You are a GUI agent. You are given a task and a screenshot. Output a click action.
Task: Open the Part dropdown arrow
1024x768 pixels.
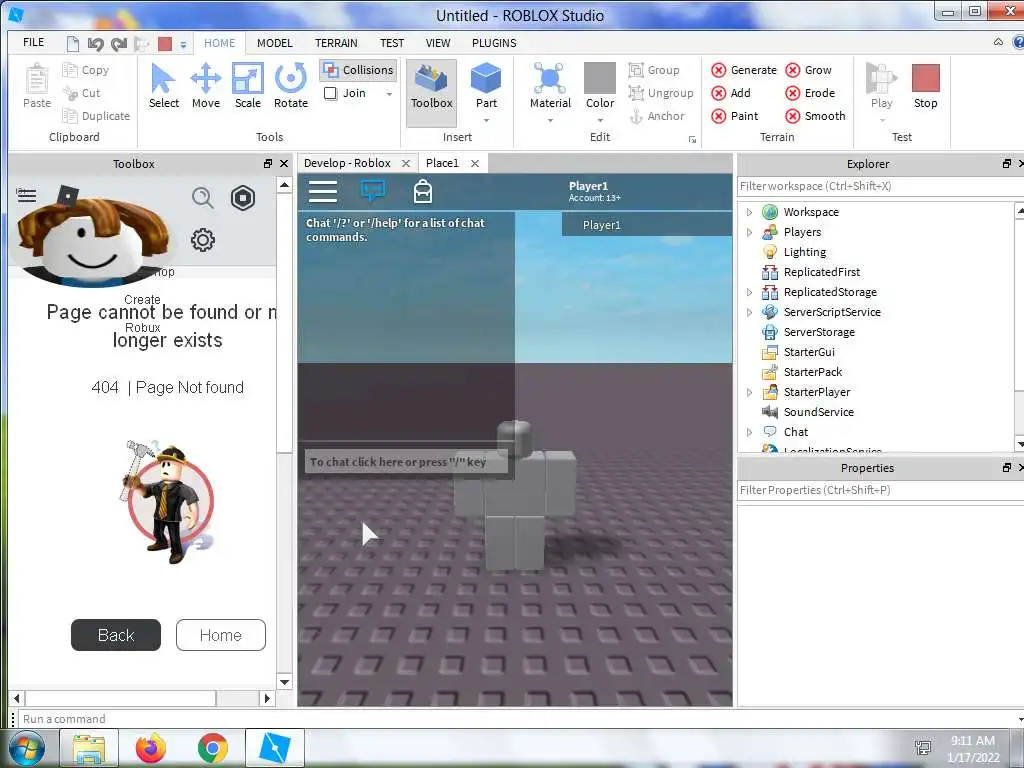click(x=486, y=121)
